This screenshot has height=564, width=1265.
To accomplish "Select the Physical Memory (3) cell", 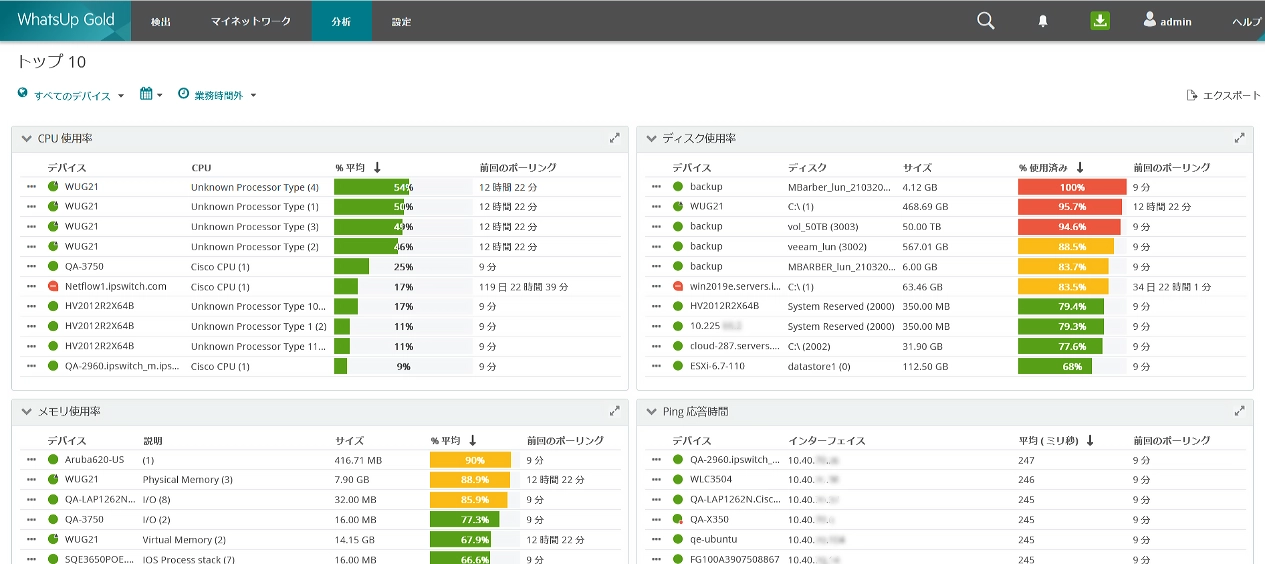I will 188,480.
